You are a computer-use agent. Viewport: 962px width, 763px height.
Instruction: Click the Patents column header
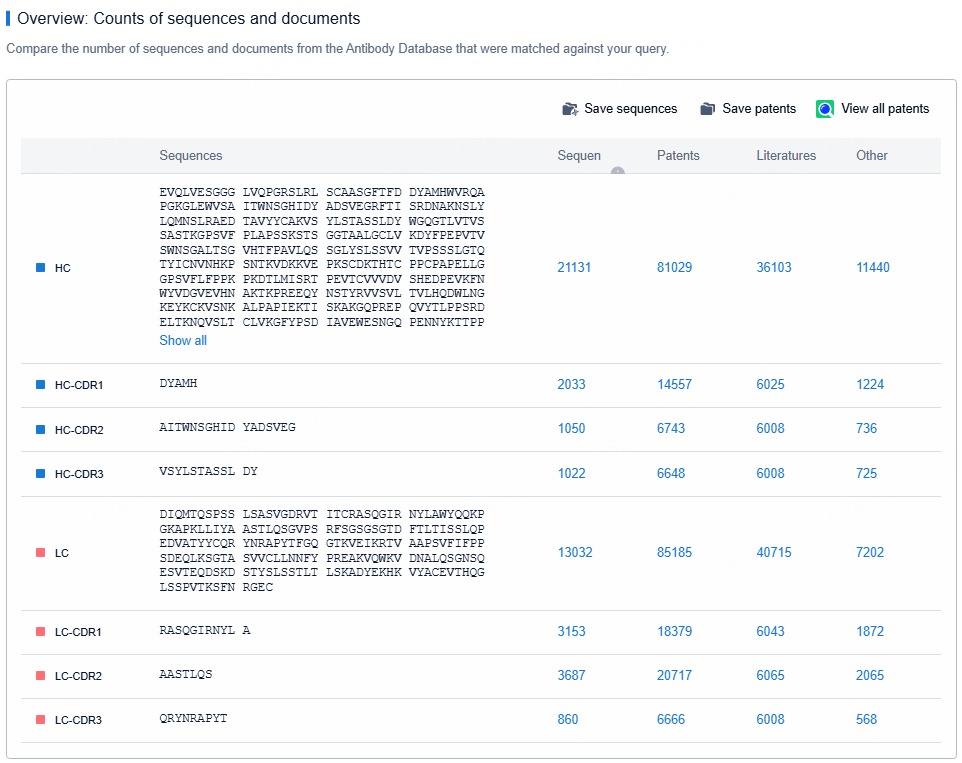click(678, 156)
